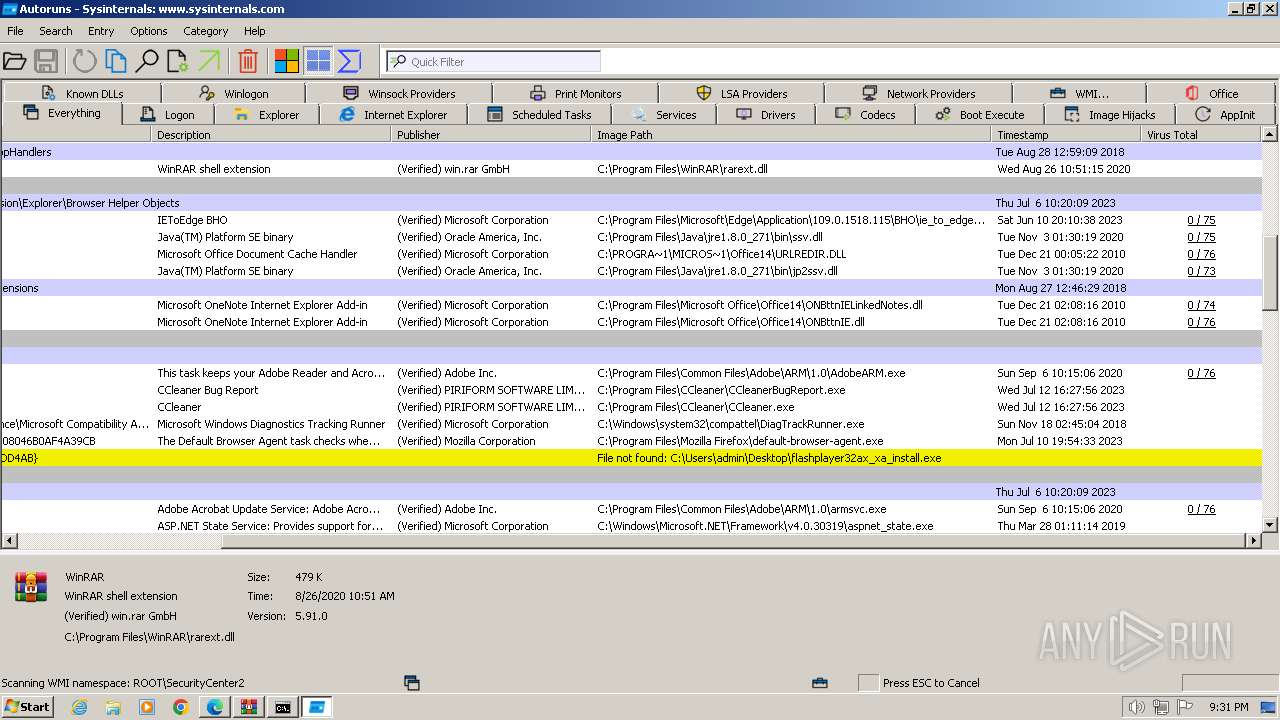
Task: Switch to the Image Hijacks tab
Action: click(x=1109, y=115)
